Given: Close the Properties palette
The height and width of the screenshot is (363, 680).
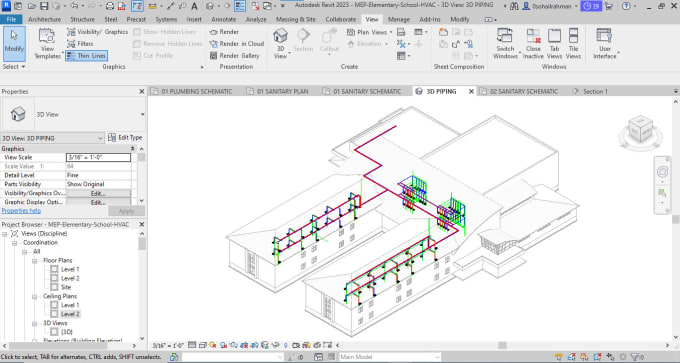Looking at the screenshot, I should click(x=141, y=92).
